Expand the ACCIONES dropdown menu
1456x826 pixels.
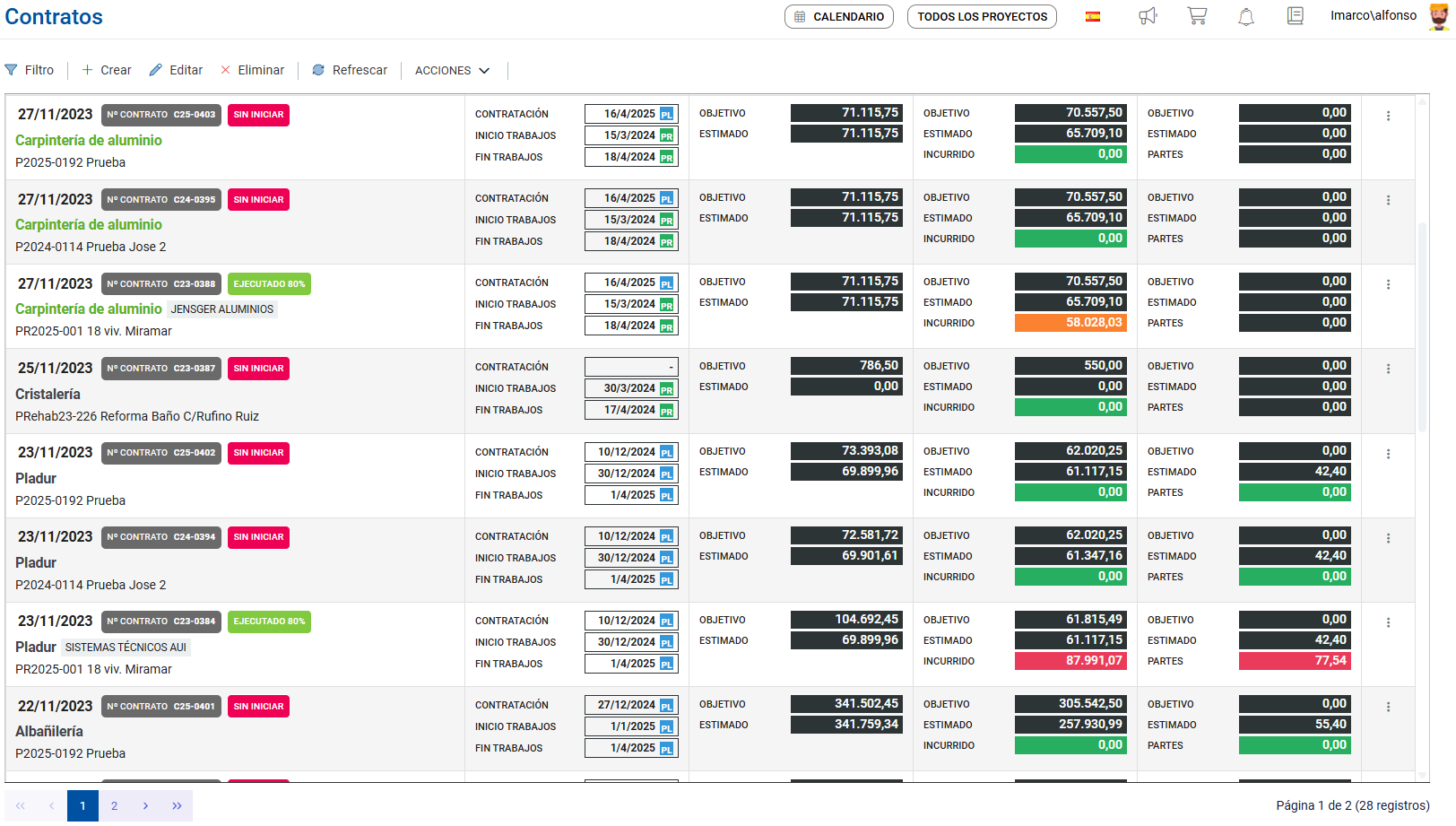coord(452,70)
